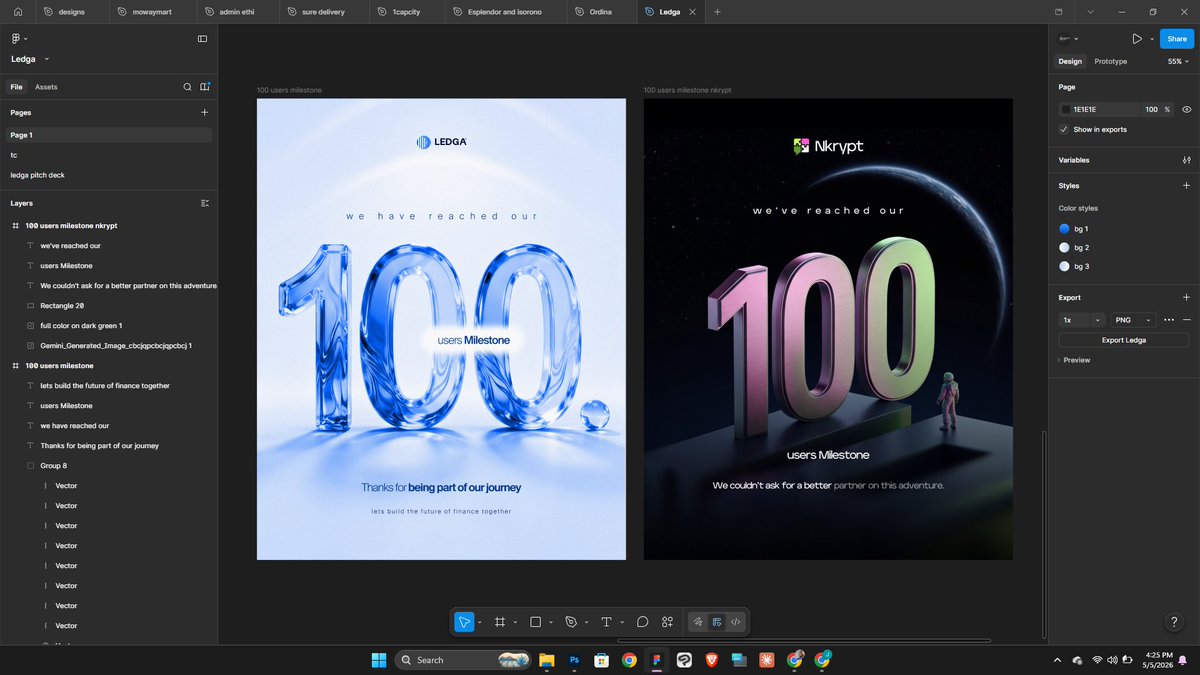This screenshot has width=1200, height=675.
Task: Open the 55% zoom dropdown
Action: pyautogui.click(x=1178, y=61)
